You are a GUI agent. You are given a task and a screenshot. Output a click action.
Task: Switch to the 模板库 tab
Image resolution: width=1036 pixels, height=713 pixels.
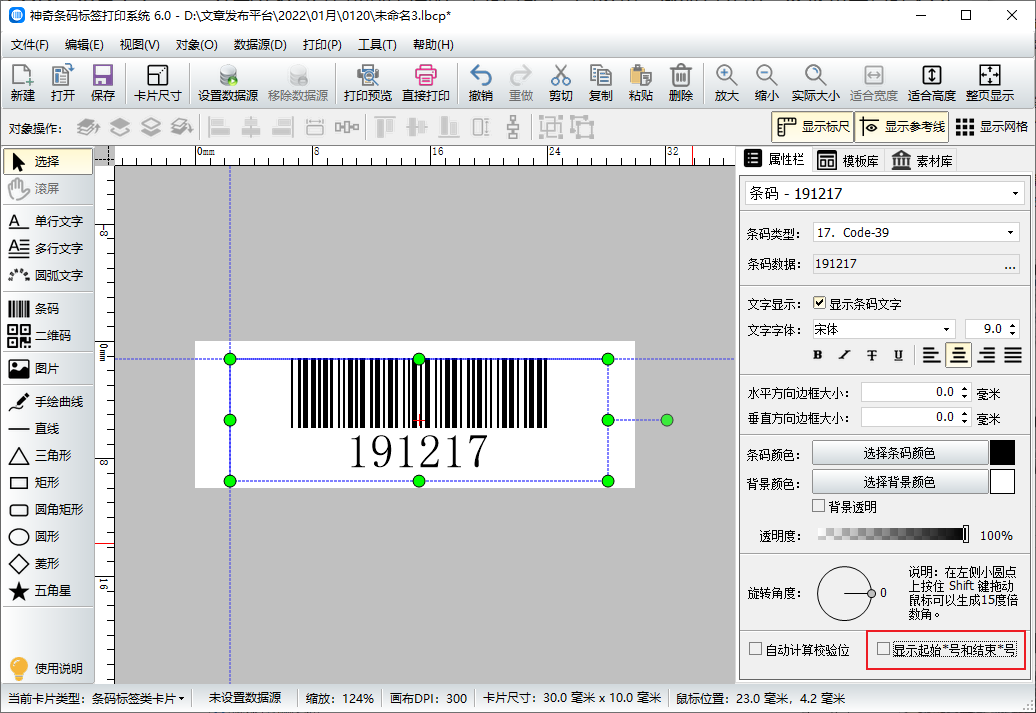click(848, 161)
